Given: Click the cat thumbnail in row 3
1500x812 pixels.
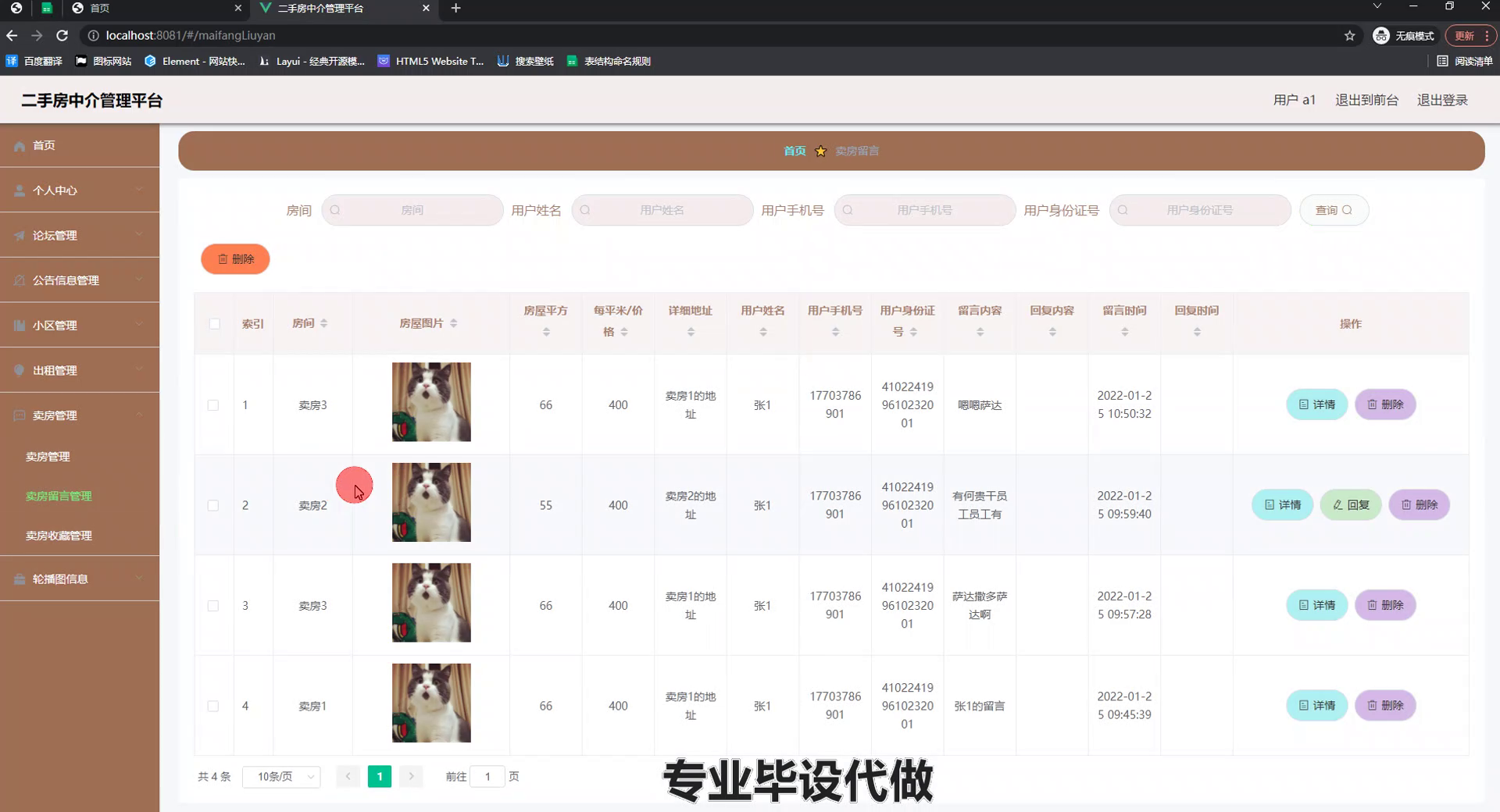Looking at the screenshot, I should 431,603.
